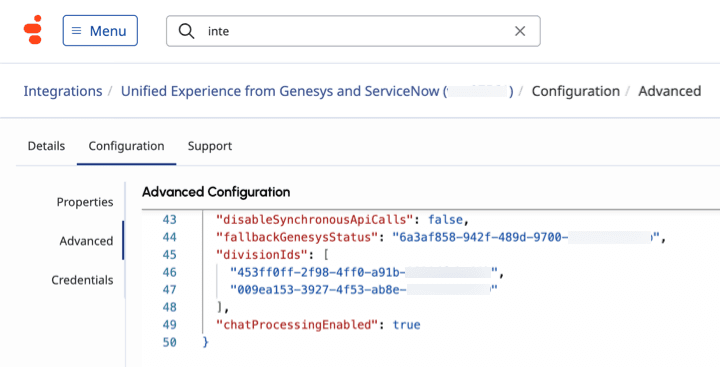Open the Menu button

(x=100, y=31)
